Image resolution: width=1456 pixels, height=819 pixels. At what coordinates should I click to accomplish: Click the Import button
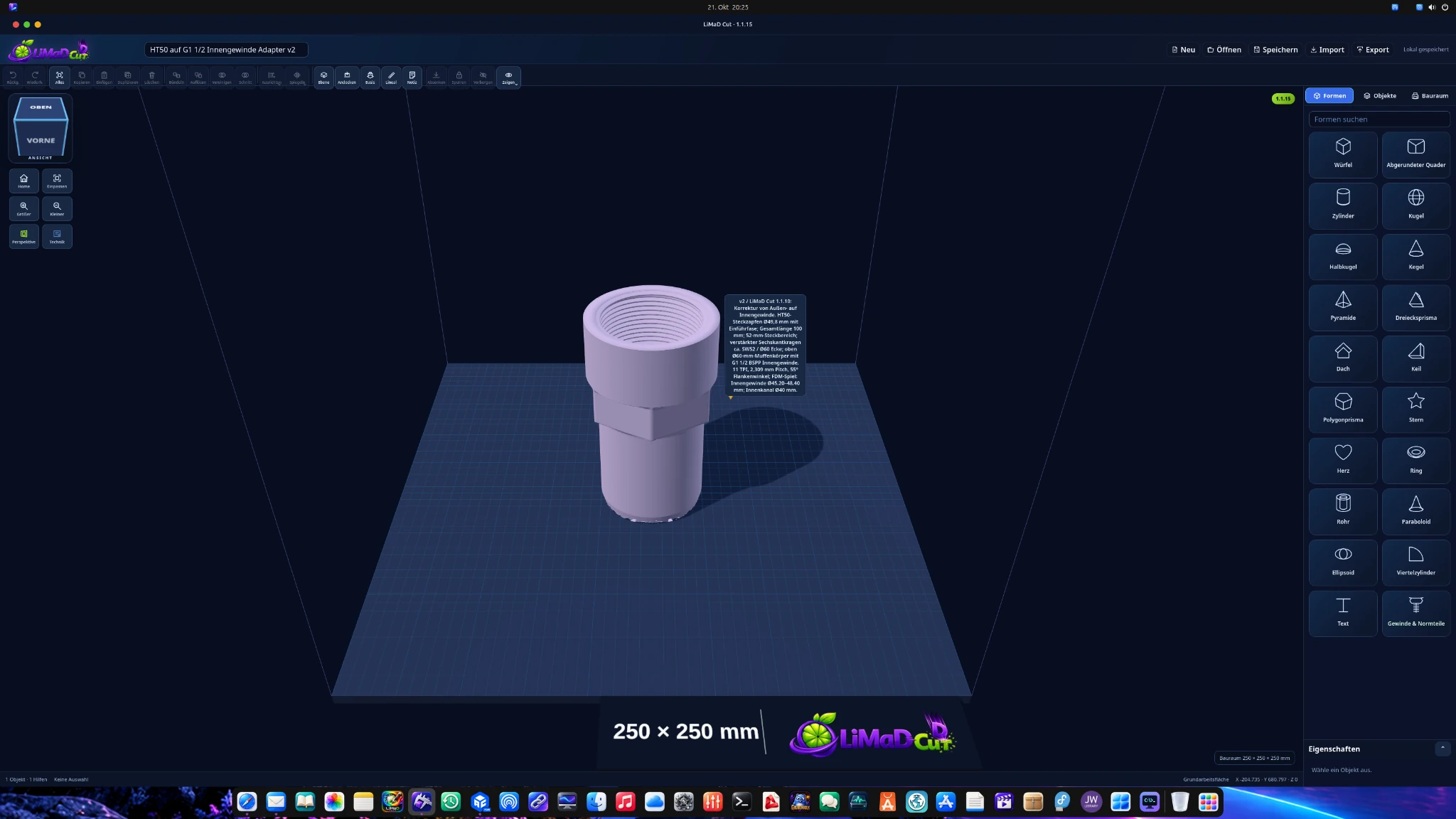(1327, 50)
